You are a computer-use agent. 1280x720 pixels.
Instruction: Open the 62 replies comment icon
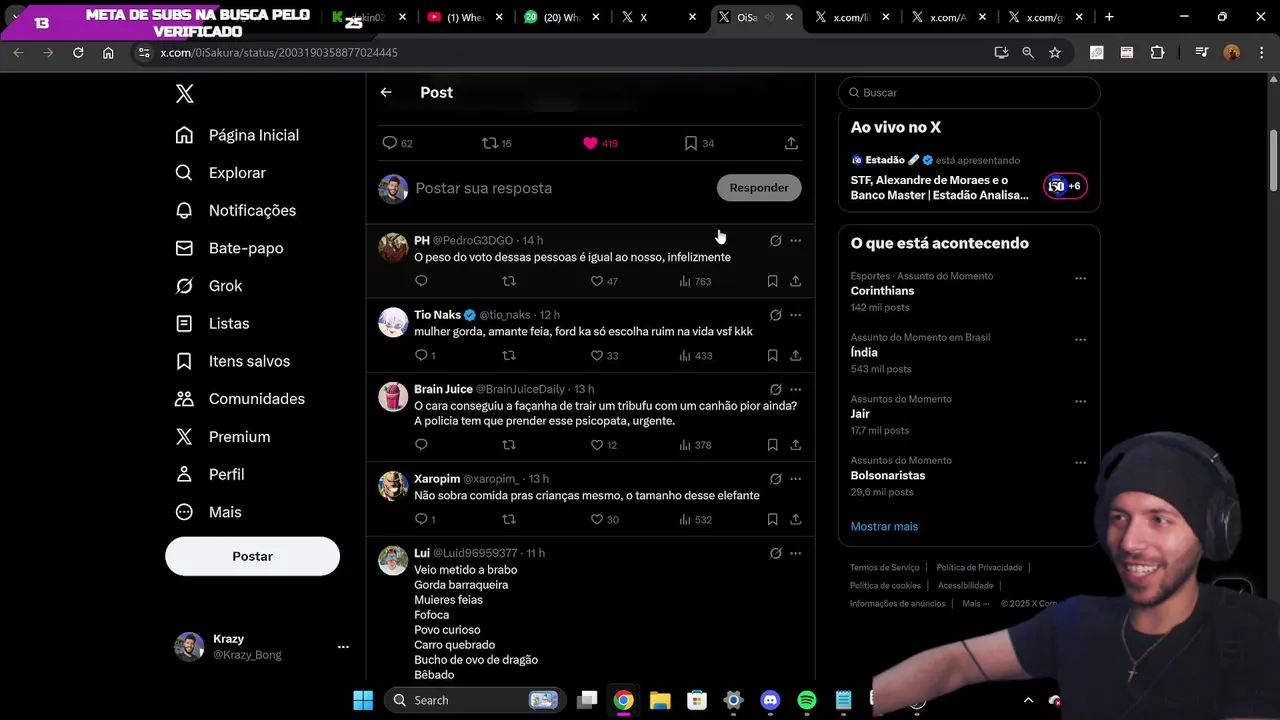(390, 143)
